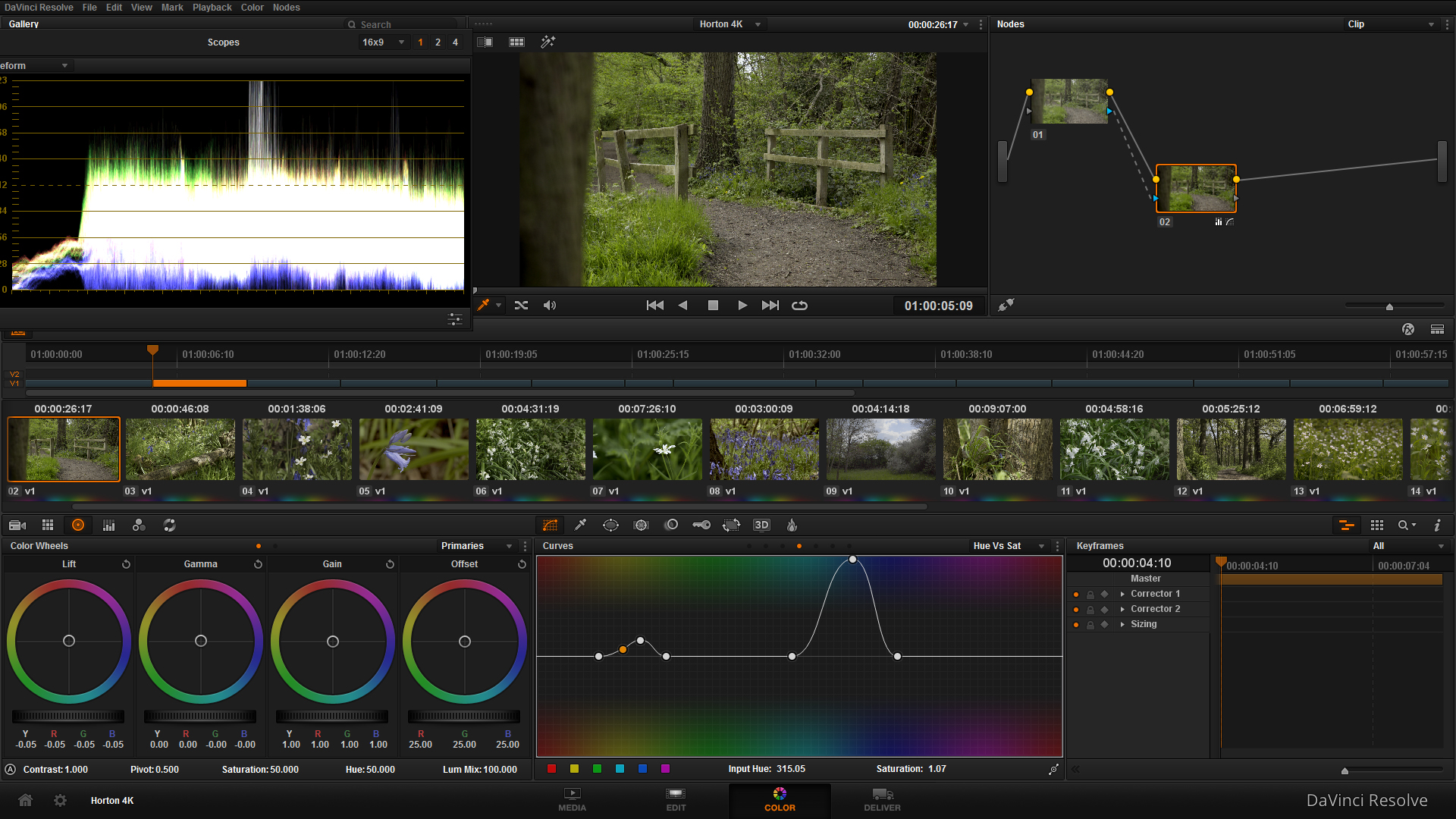Select clip thumbnail 09 v1
The height and width of the screenshot is (819, 1456).
click(x=881, y=449)
